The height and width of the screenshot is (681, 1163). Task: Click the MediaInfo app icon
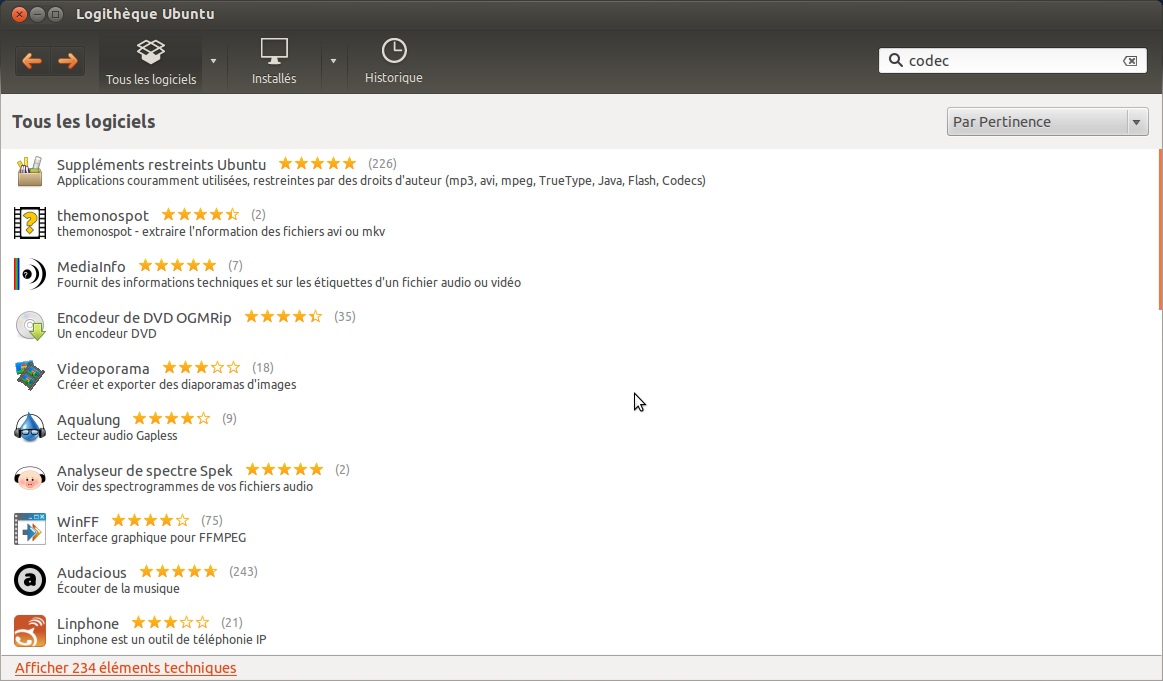(30, 274)
